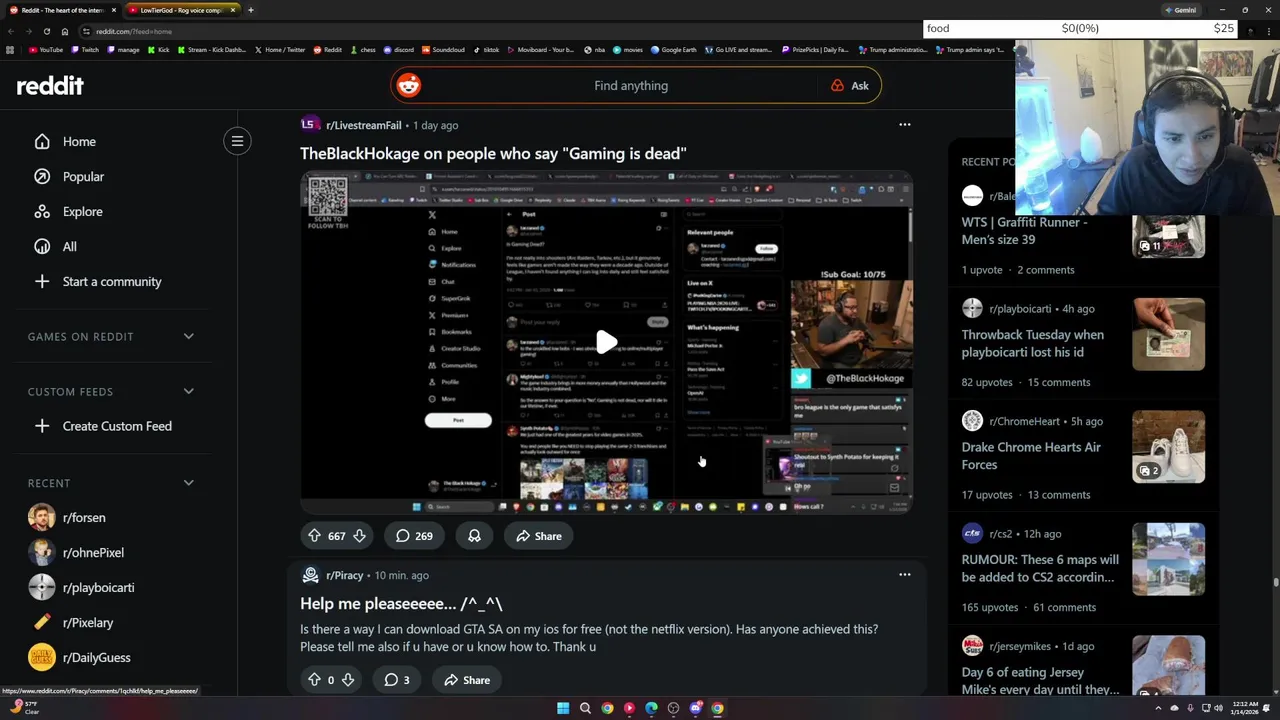
Task: Open Kick bookmark
Action: point(159,50)
